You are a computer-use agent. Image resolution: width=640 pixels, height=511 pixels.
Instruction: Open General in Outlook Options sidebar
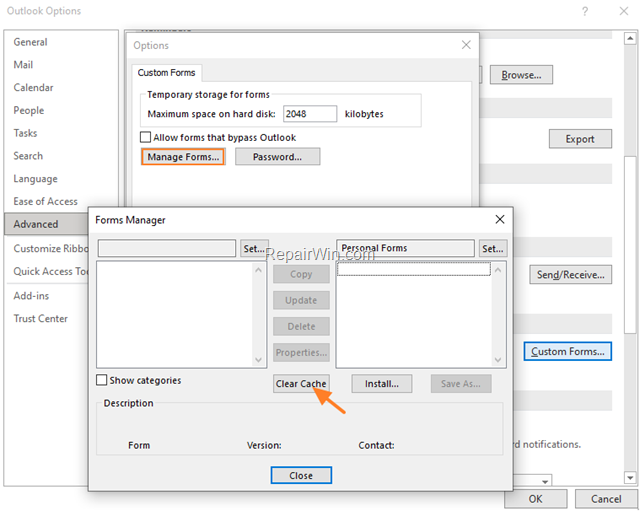click(x=31, y=42)
